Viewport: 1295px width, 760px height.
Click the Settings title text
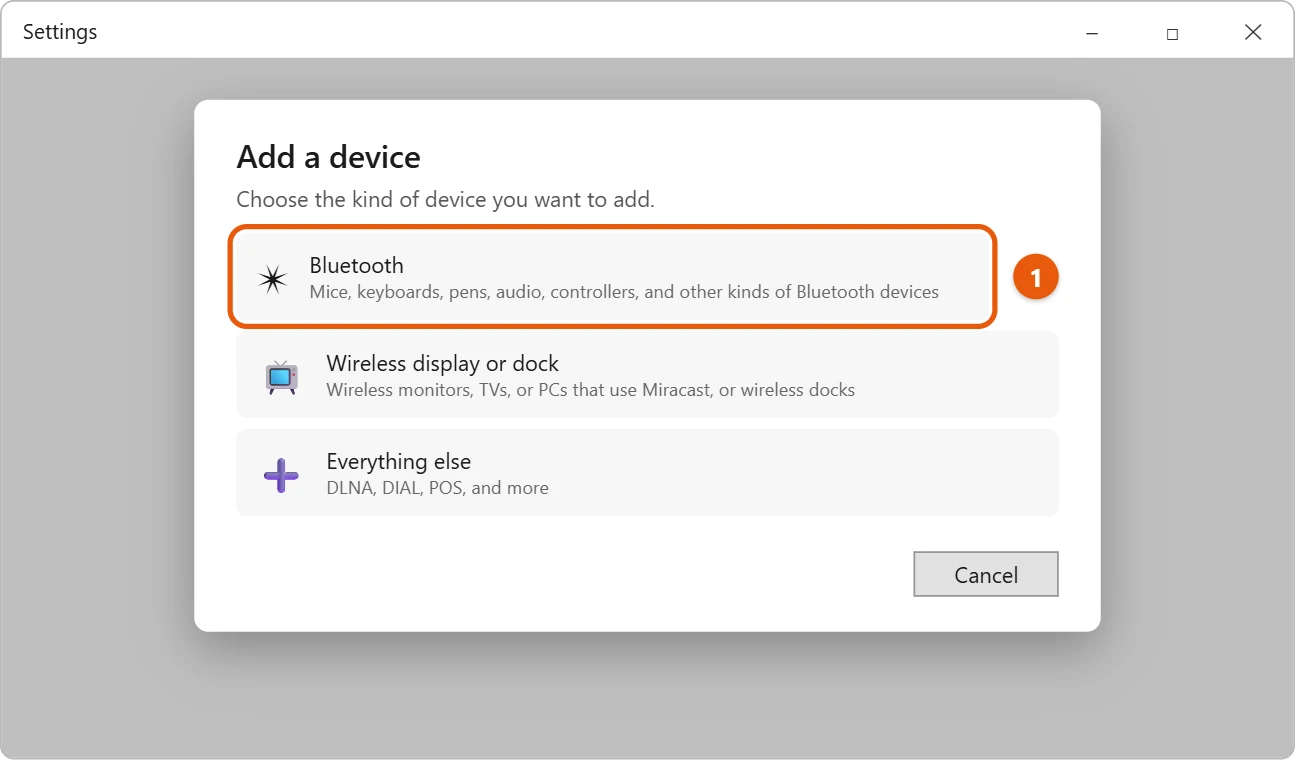pyautogui.click(x=60, y=32)
